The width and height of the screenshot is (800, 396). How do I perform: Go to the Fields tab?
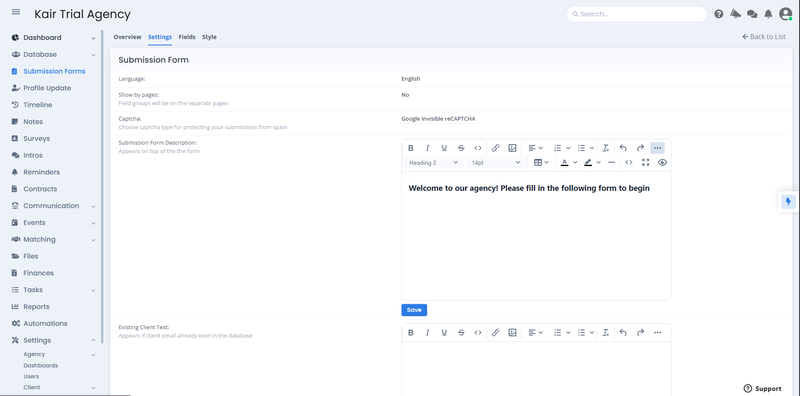(x=187, y=37)
